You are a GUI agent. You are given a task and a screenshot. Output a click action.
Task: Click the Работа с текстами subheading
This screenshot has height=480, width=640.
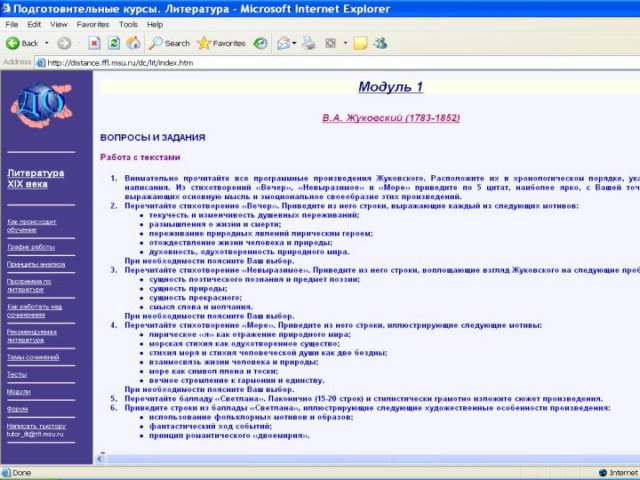[x=140, y=157]
